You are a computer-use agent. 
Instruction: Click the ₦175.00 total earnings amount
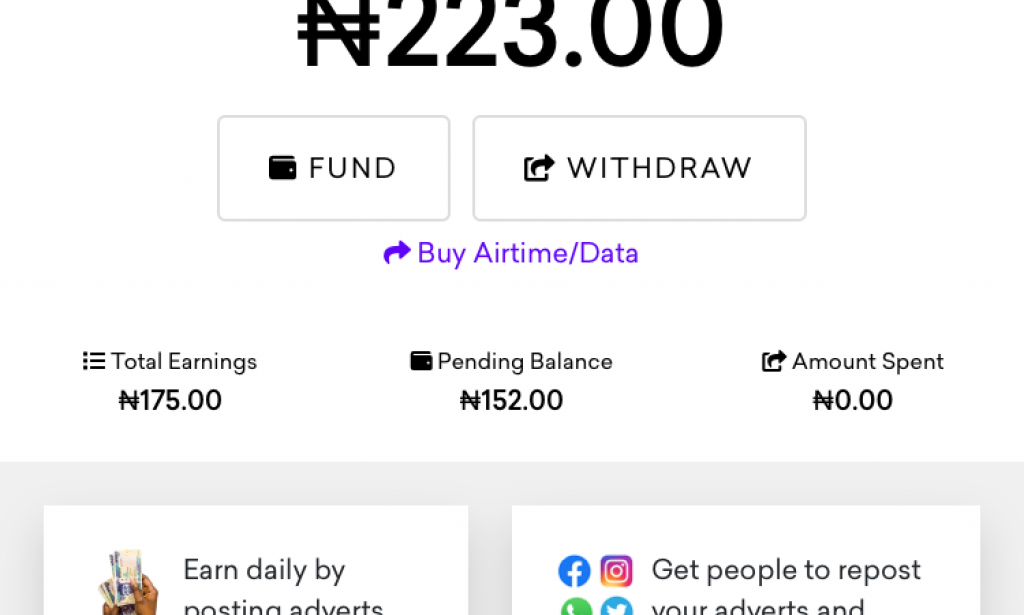point(170,401)
